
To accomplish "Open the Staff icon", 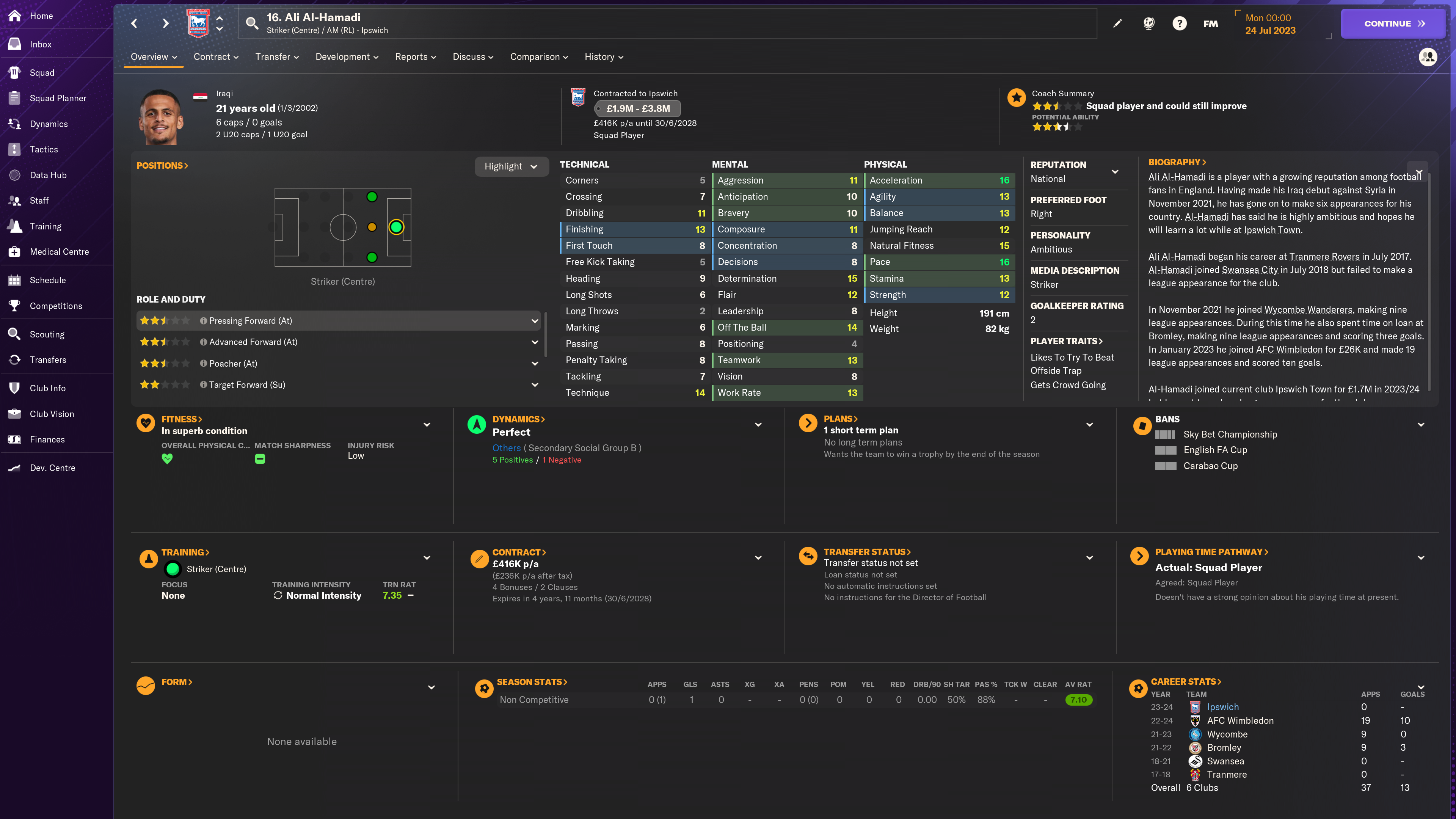I will 15,200.
